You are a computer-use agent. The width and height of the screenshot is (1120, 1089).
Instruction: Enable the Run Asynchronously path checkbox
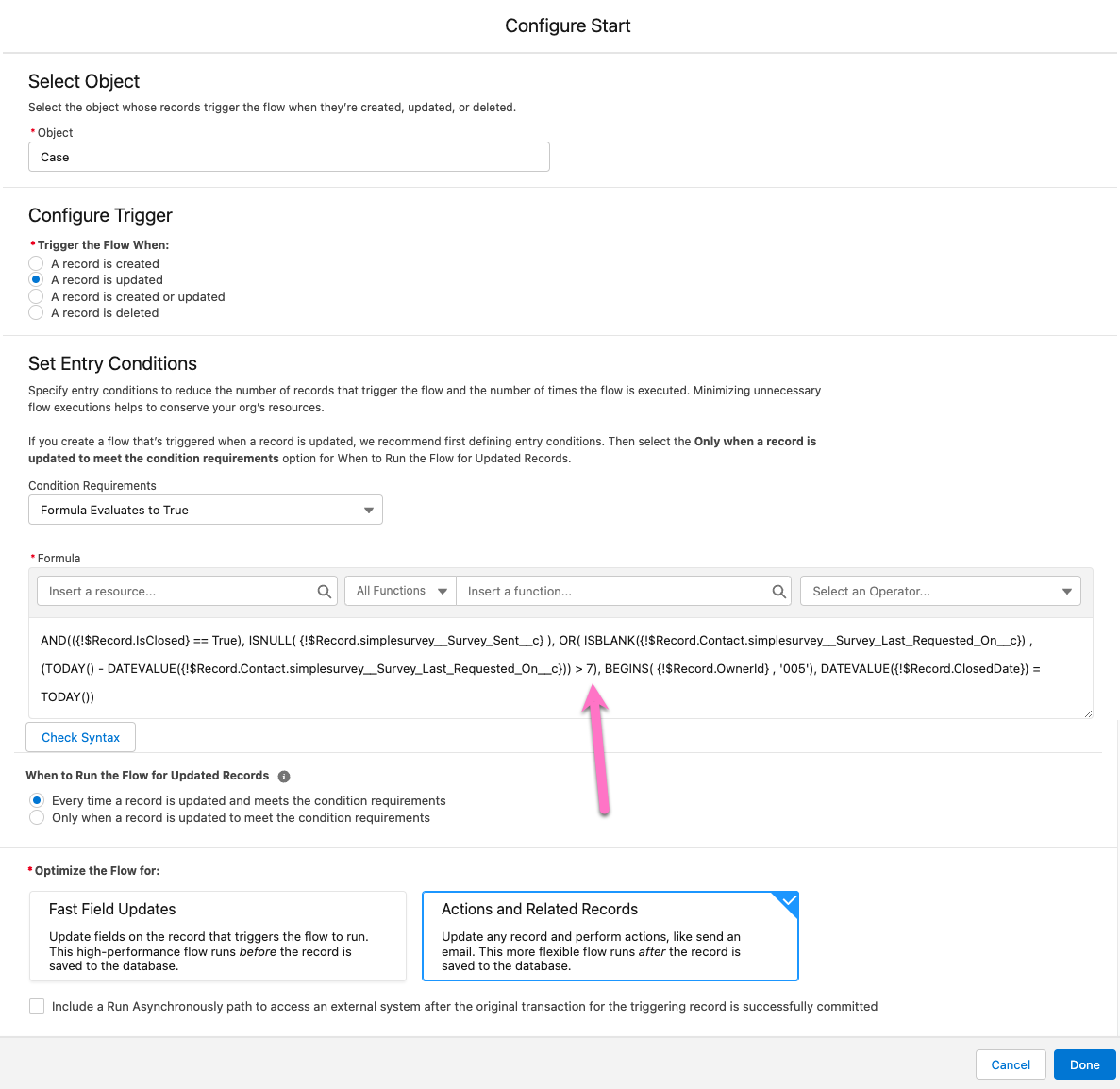[37, 1006]
